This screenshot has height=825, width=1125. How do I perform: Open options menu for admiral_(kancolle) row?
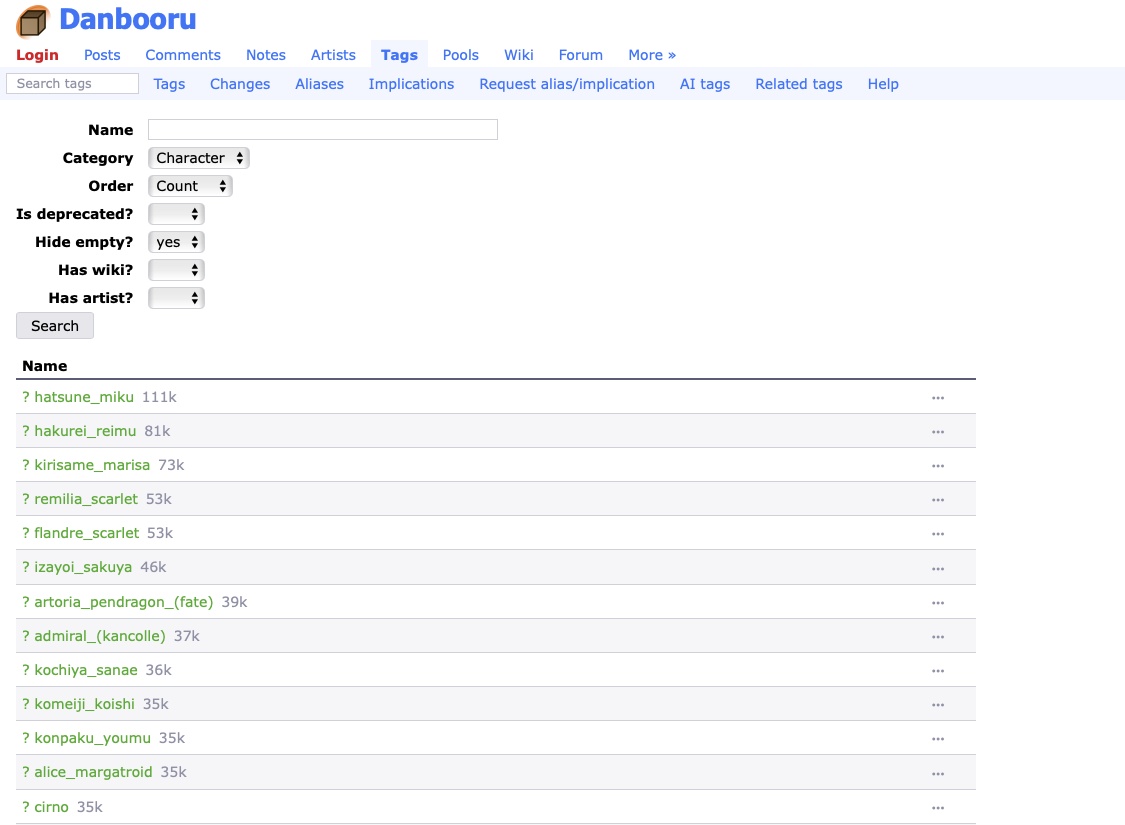tap(938, 636)
